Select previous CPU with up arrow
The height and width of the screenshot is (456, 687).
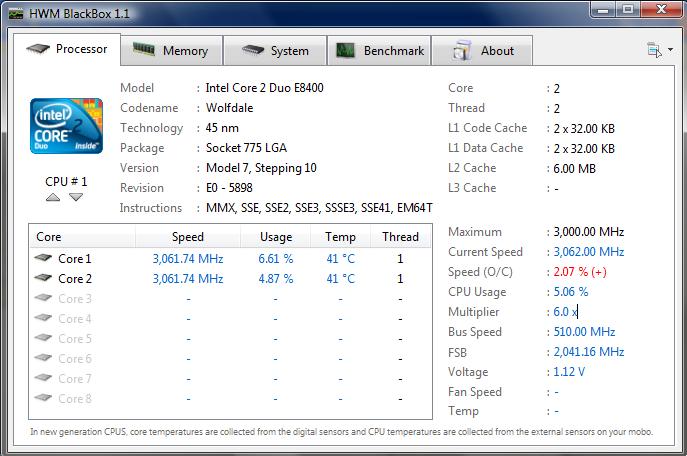click(53, 197)
